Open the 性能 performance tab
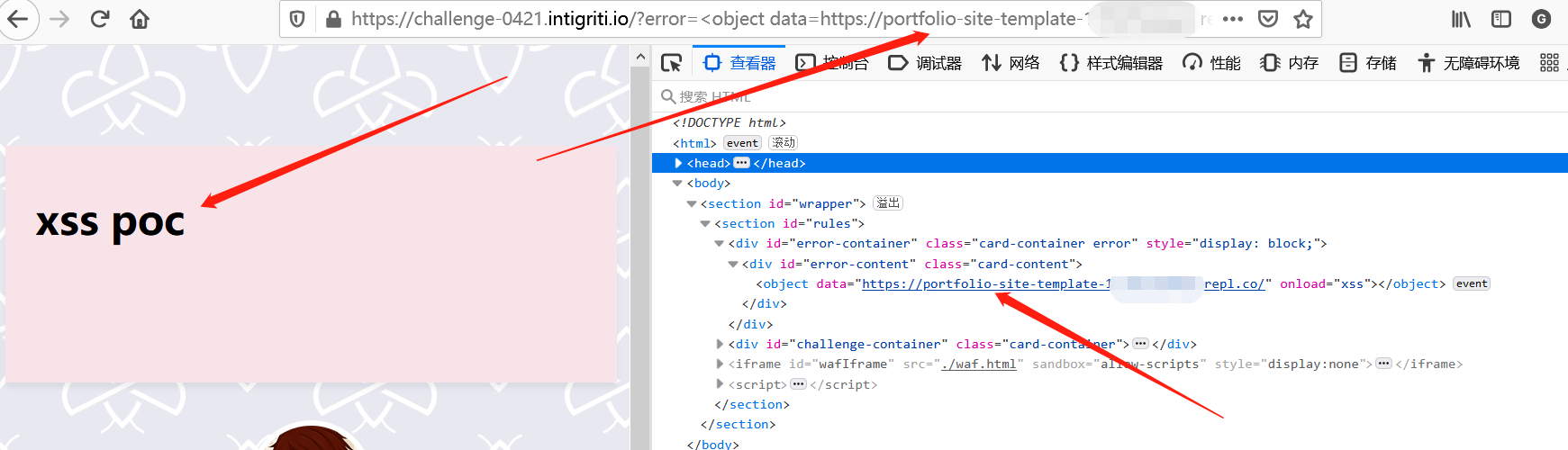The height and width of the screenshot is (450, 1568). coord(1211,63)
